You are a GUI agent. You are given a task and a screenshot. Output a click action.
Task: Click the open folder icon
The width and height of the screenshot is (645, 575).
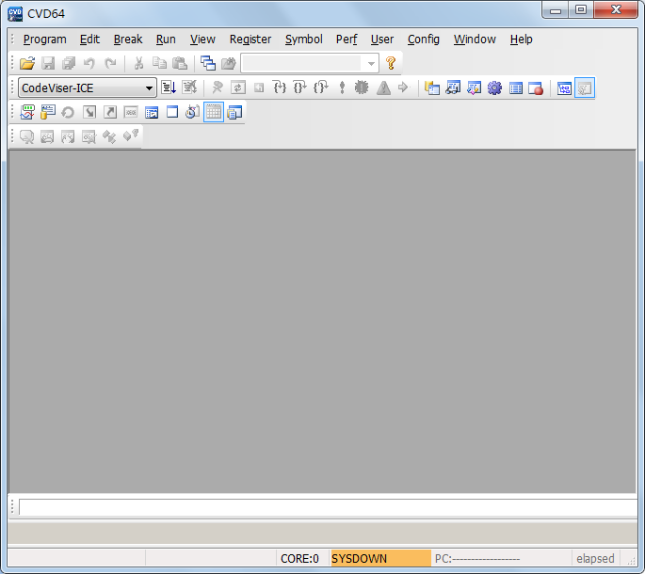click(x=27, y=63)
